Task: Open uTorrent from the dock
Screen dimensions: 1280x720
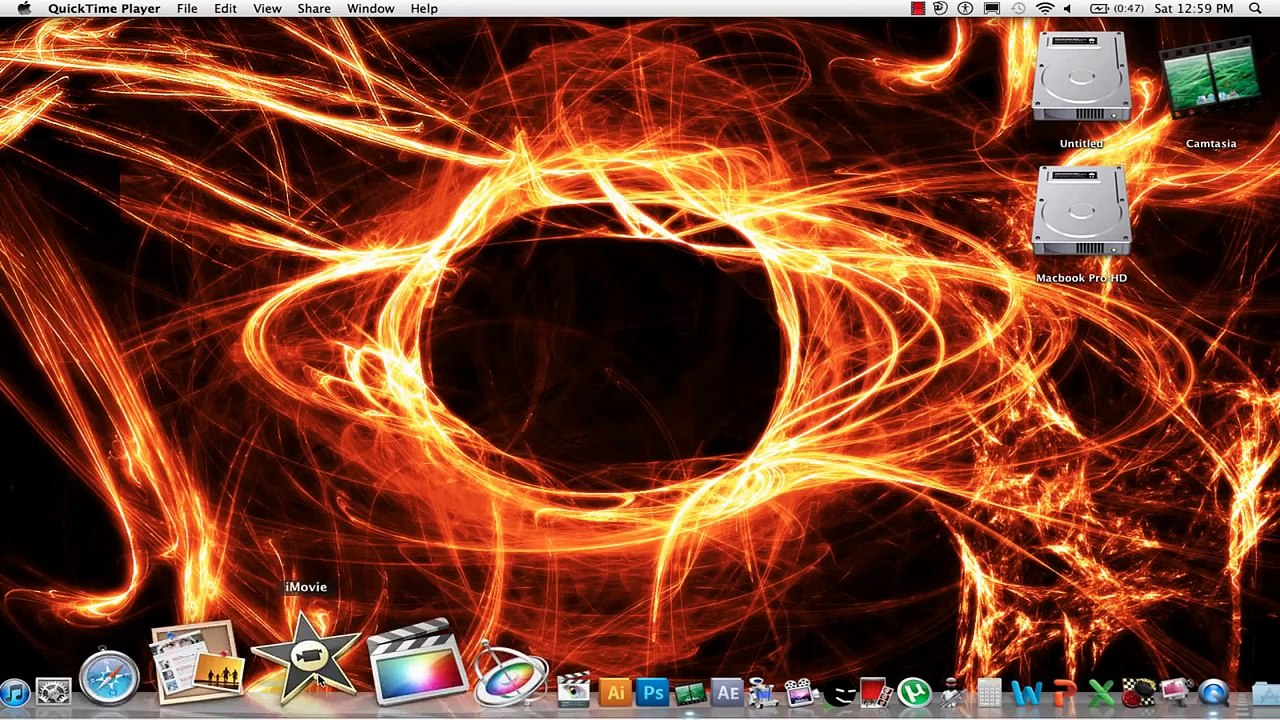Action: (913, 691)
